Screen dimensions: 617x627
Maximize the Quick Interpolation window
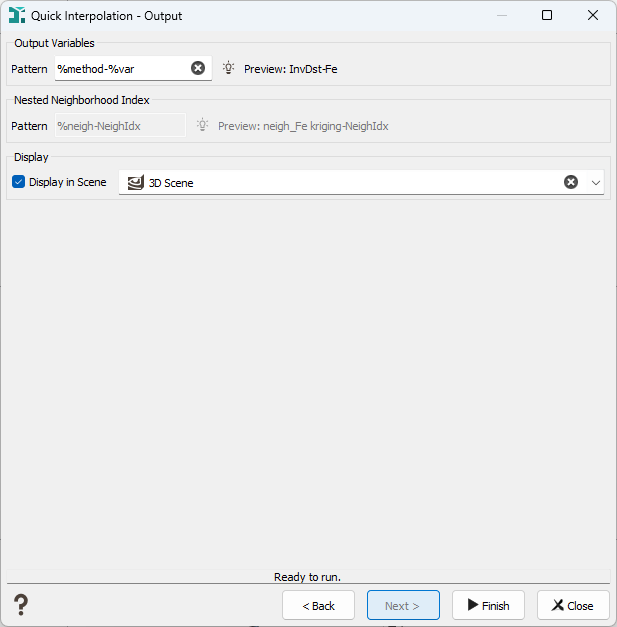(547, 15)
